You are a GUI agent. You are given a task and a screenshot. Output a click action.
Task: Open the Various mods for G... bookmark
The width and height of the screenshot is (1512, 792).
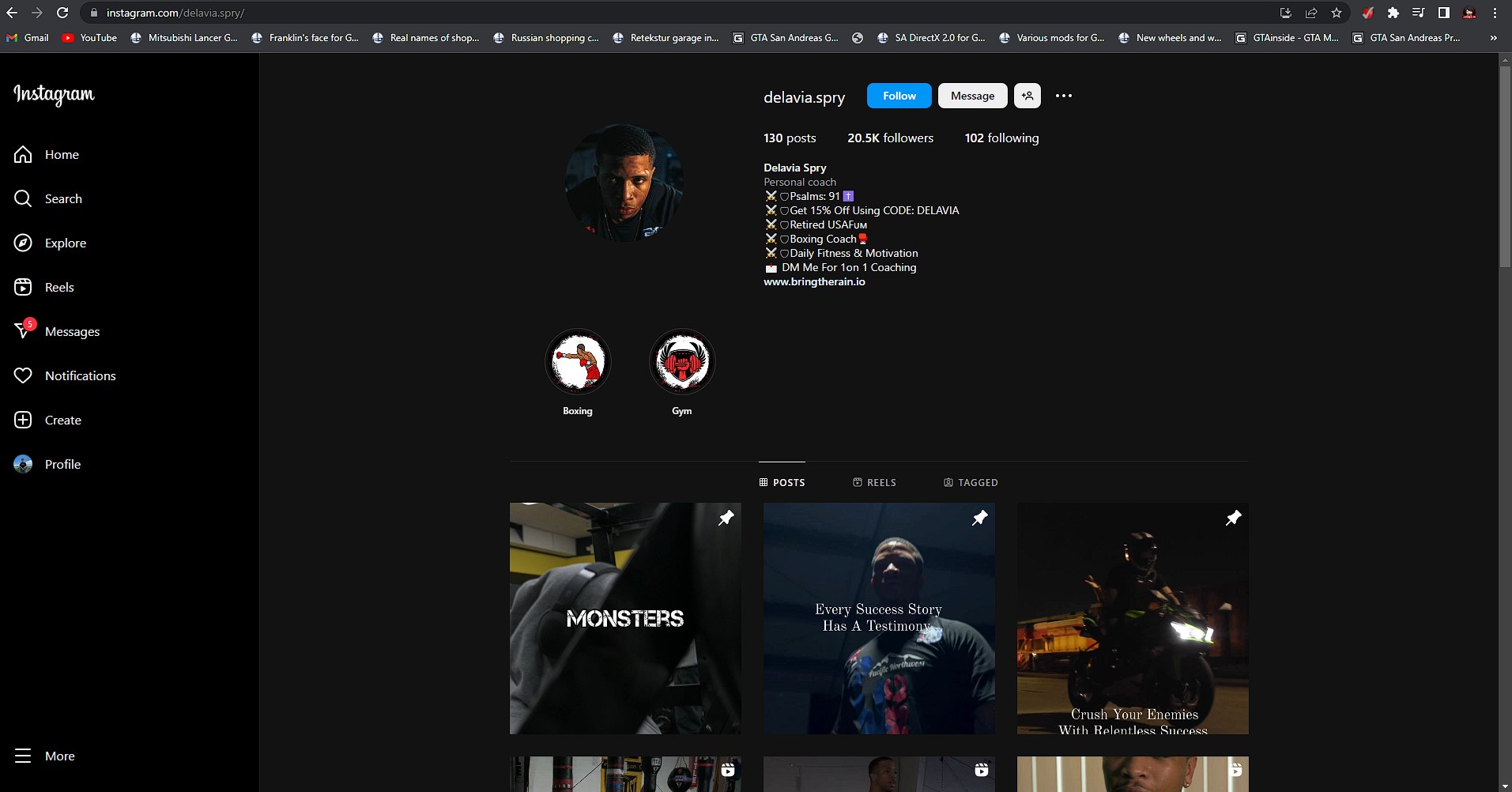pyautogui.click(x=1052, y=38)
